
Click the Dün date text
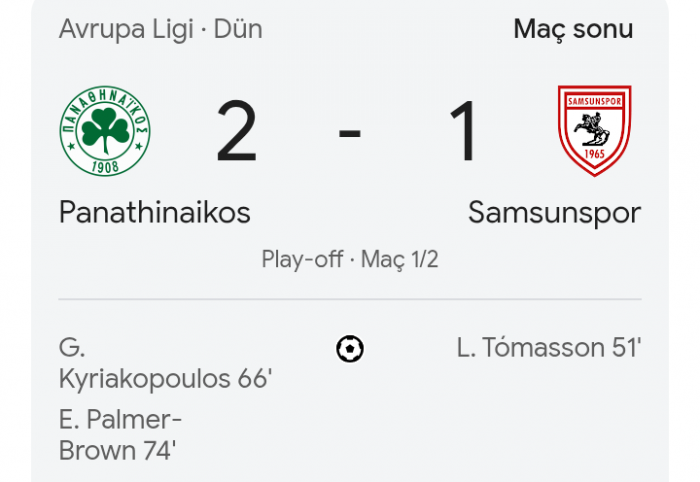[x=238, y=29]
